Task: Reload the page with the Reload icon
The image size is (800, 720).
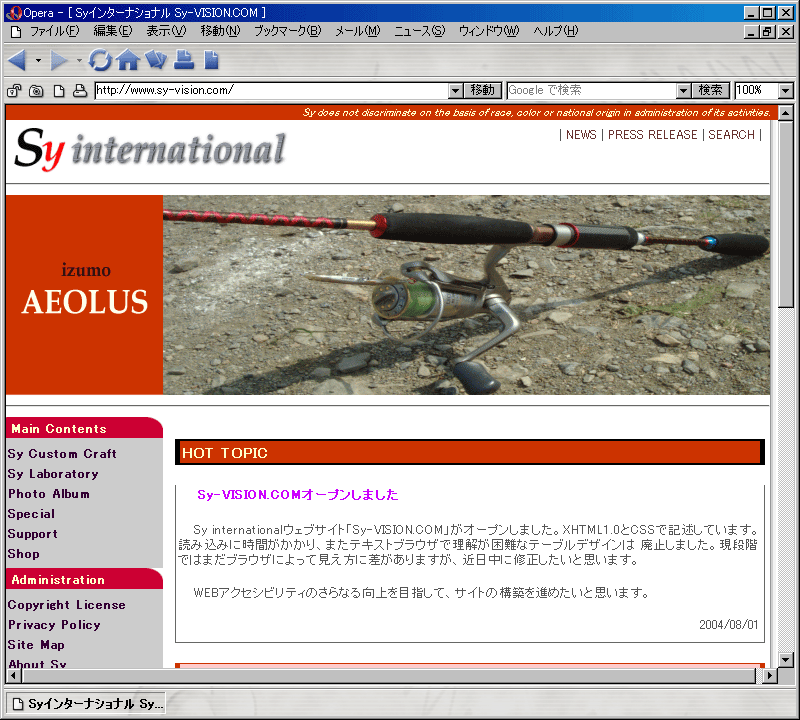Action: pos(100,60)
